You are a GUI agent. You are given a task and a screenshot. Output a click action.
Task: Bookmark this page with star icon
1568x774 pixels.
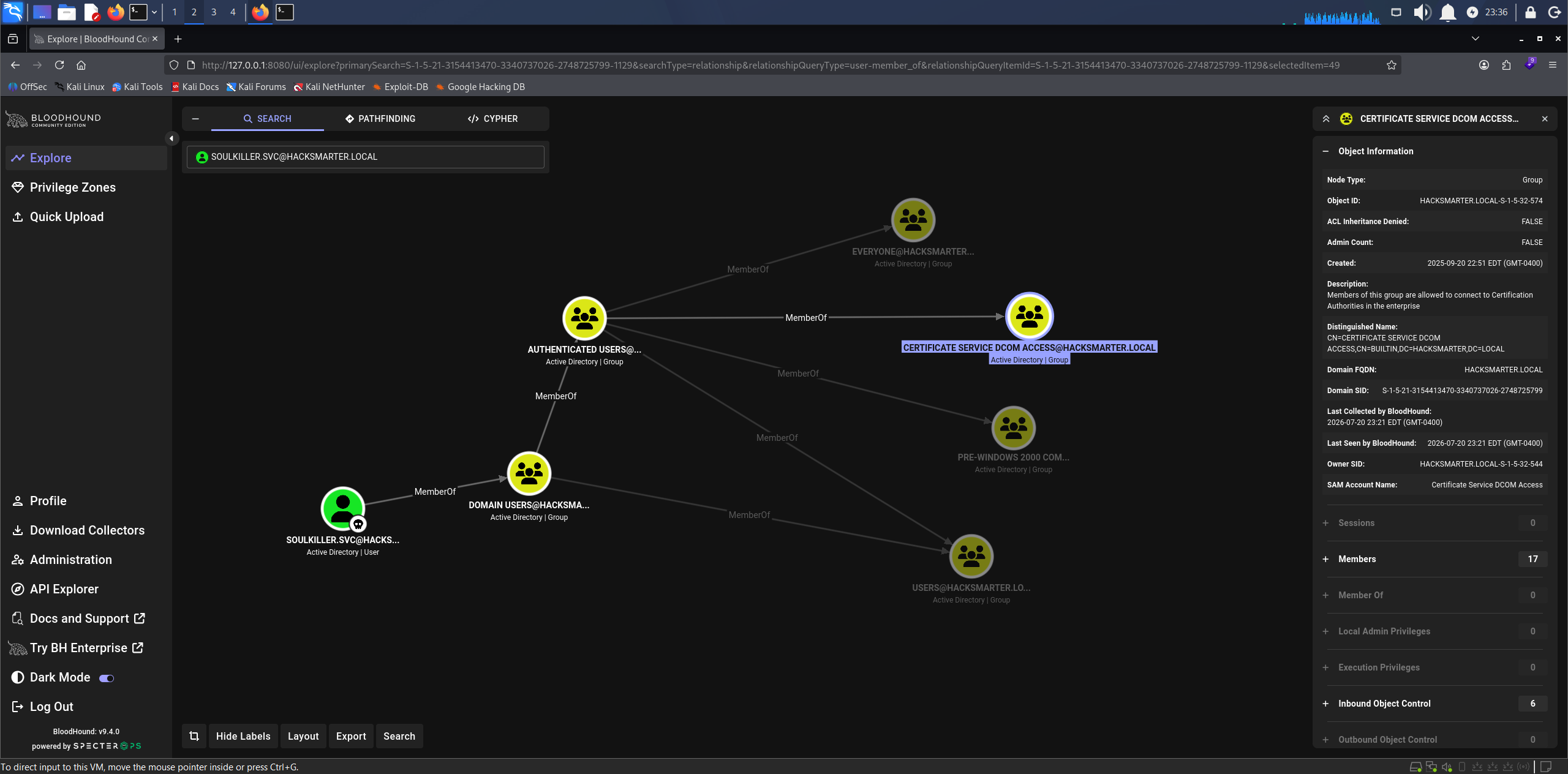(x=1392, y=65)
